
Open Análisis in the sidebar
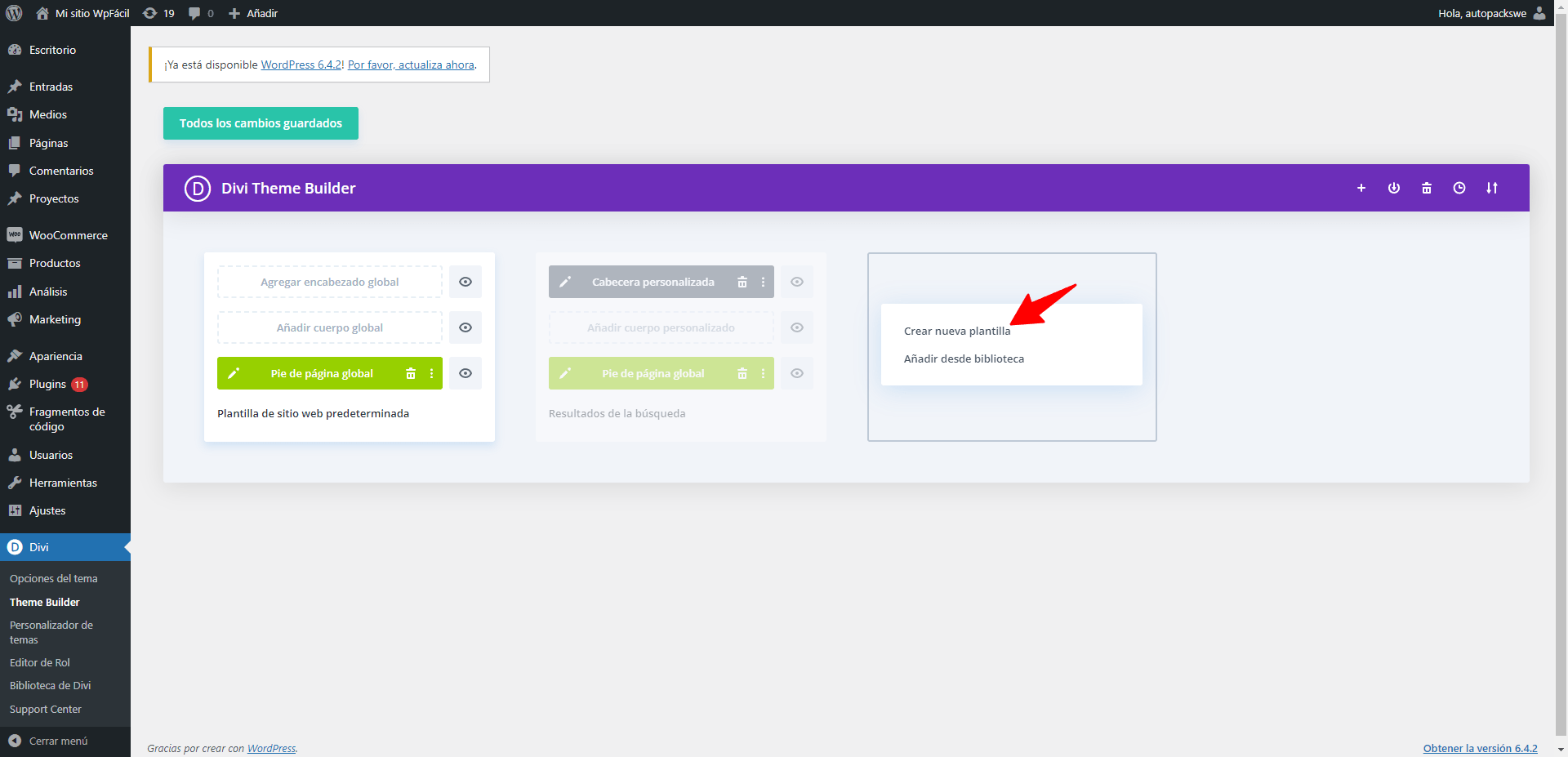point(65,292)
